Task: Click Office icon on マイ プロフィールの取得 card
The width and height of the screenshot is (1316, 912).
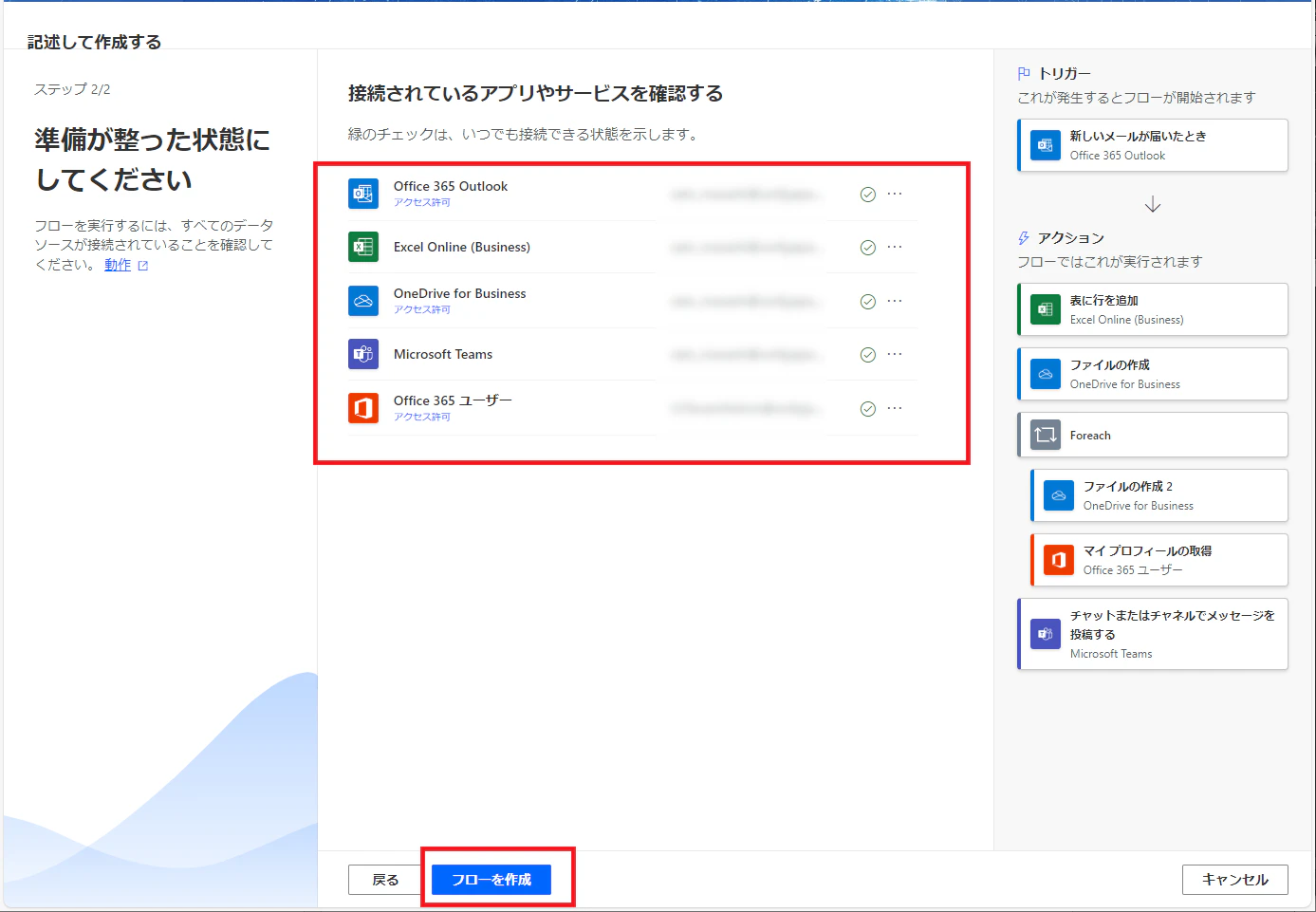Action: (x=1059, y=560)
